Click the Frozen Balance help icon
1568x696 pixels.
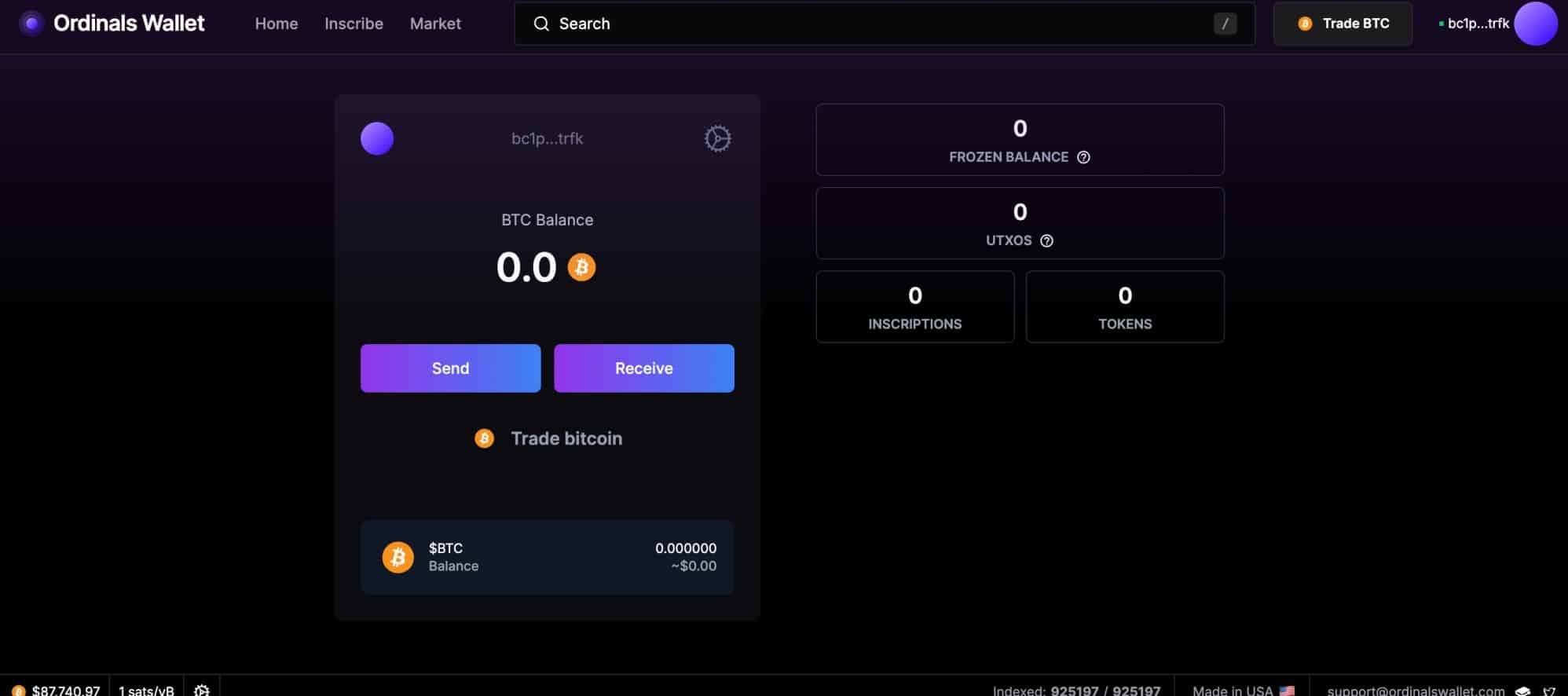point(1083,157)
